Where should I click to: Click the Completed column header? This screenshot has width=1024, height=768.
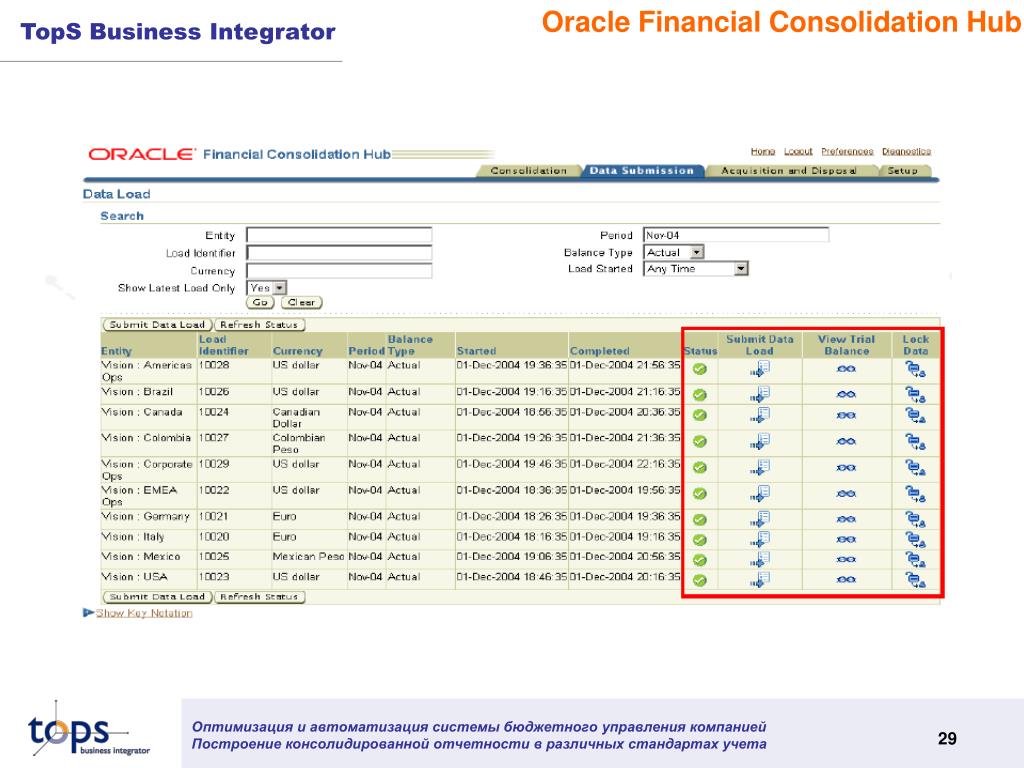[600, 351]
